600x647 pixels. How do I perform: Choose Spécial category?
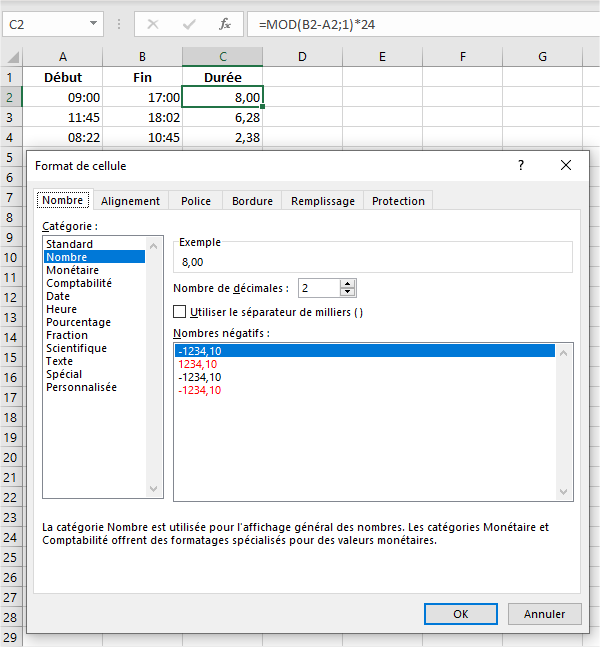coord(94,374)
